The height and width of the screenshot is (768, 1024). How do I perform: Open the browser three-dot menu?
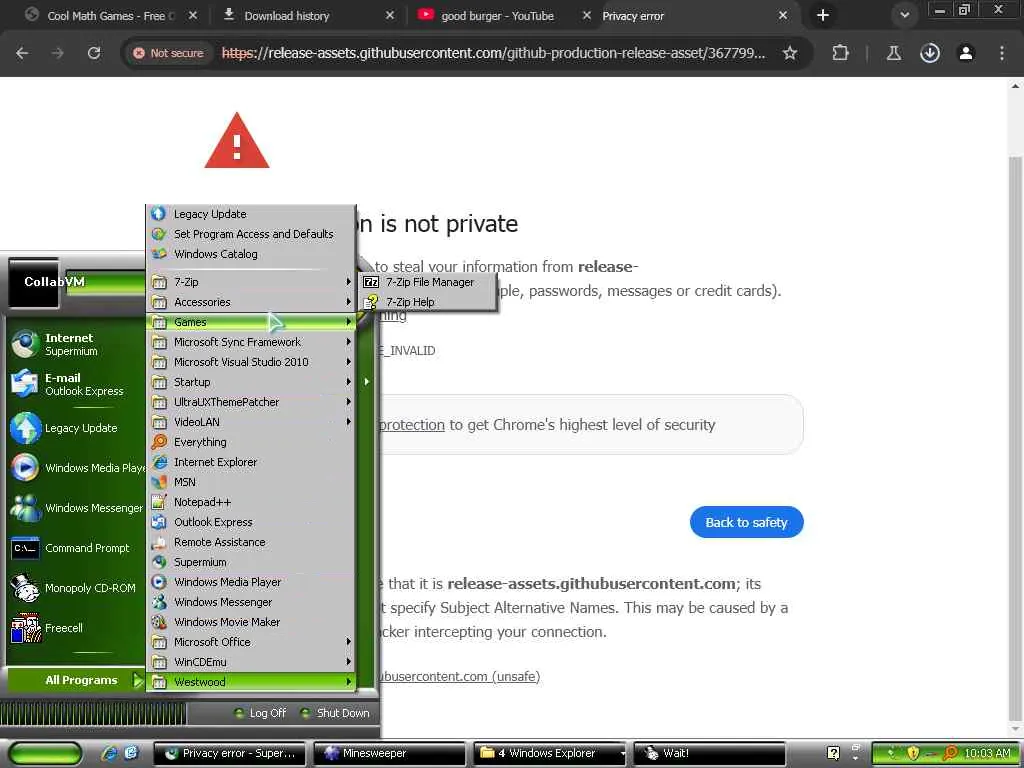[x=1002, y=53]
